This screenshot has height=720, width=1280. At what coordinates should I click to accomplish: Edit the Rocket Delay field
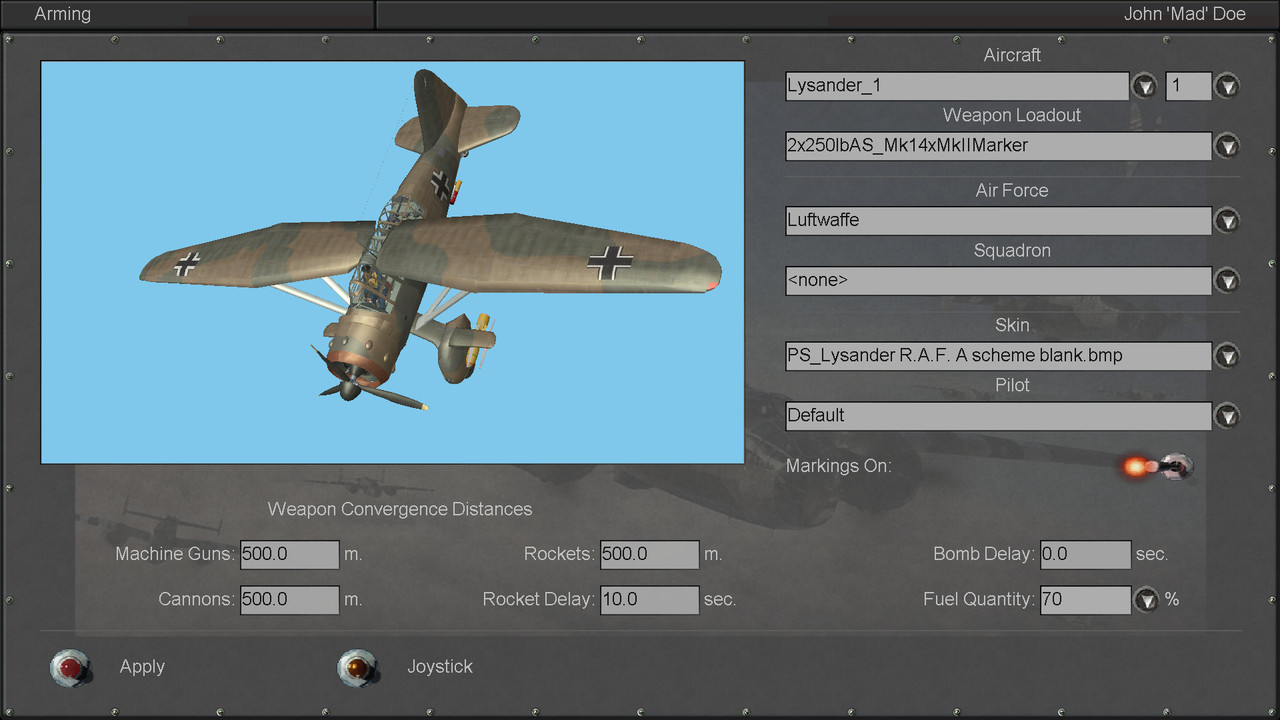[x=650, y=600]
